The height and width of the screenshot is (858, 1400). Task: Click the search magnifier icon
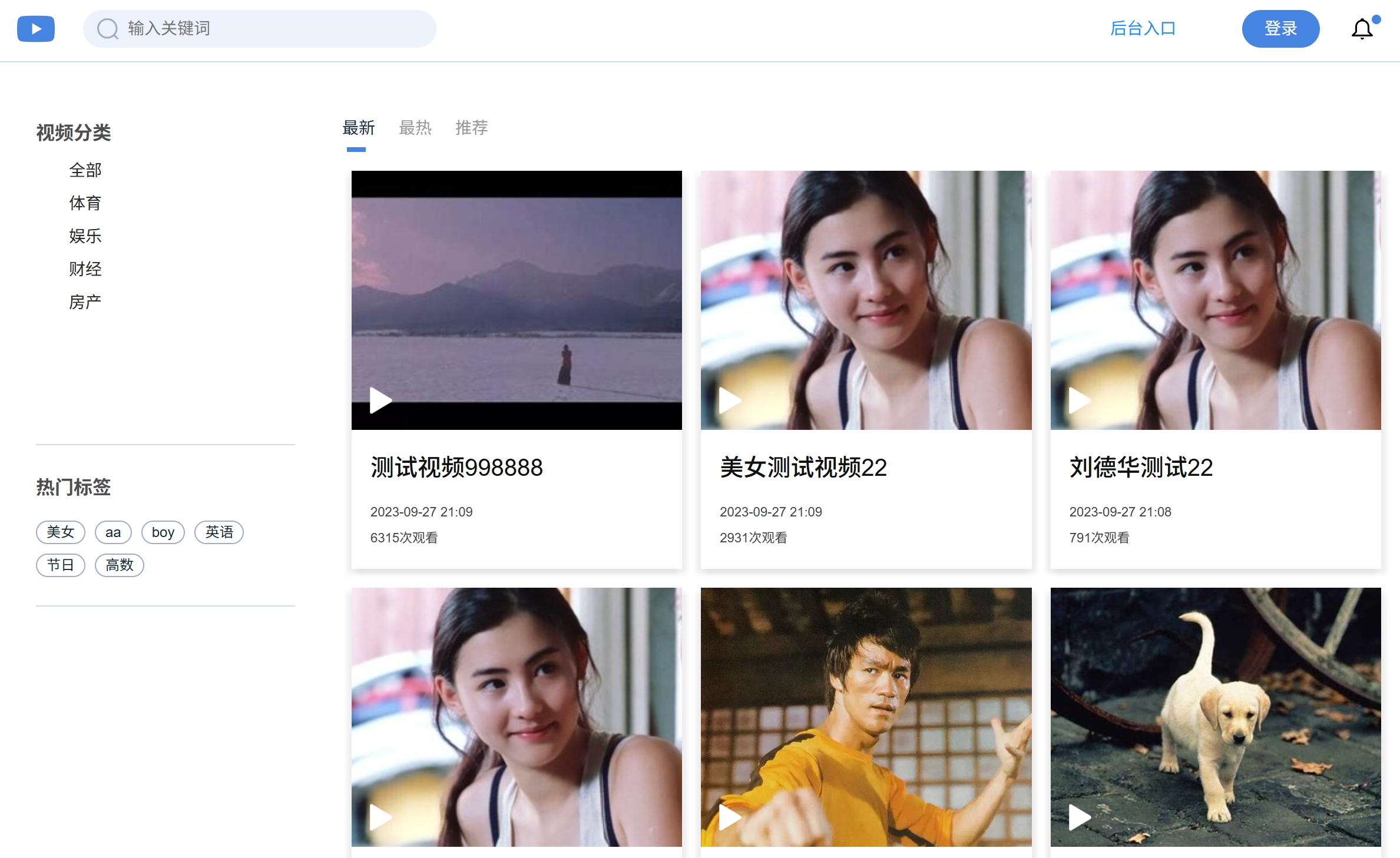pos(107,28)
